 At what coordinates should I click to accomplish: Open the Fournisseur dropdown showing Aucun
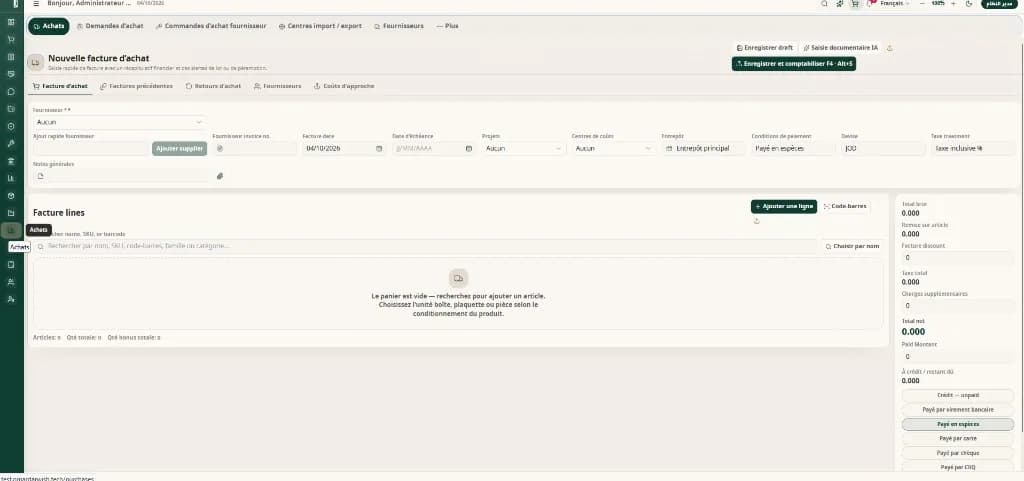tap(119, 122)
